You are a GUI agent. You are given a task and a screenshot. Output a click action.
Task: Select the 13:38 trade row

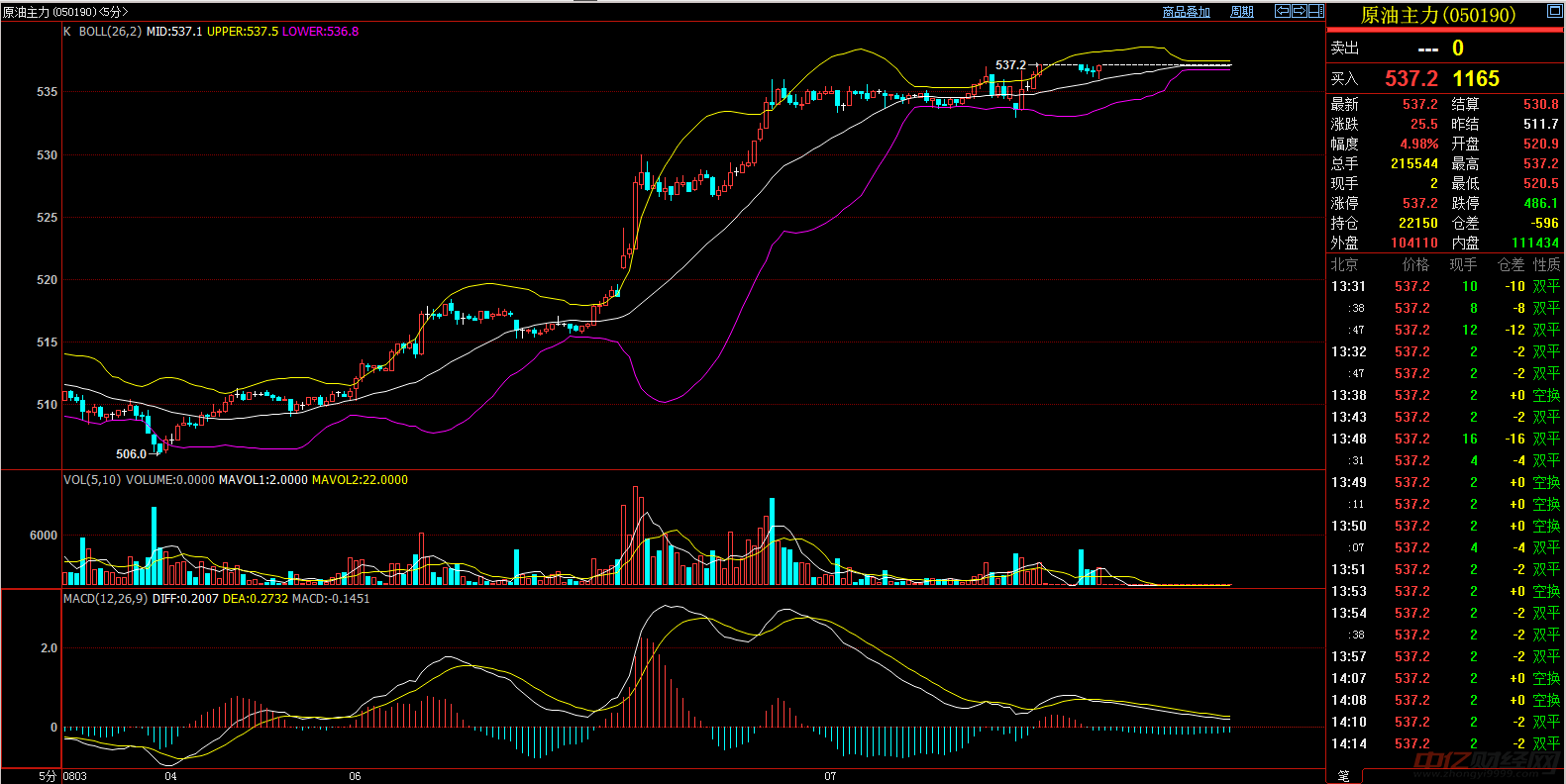point(1445,395)
